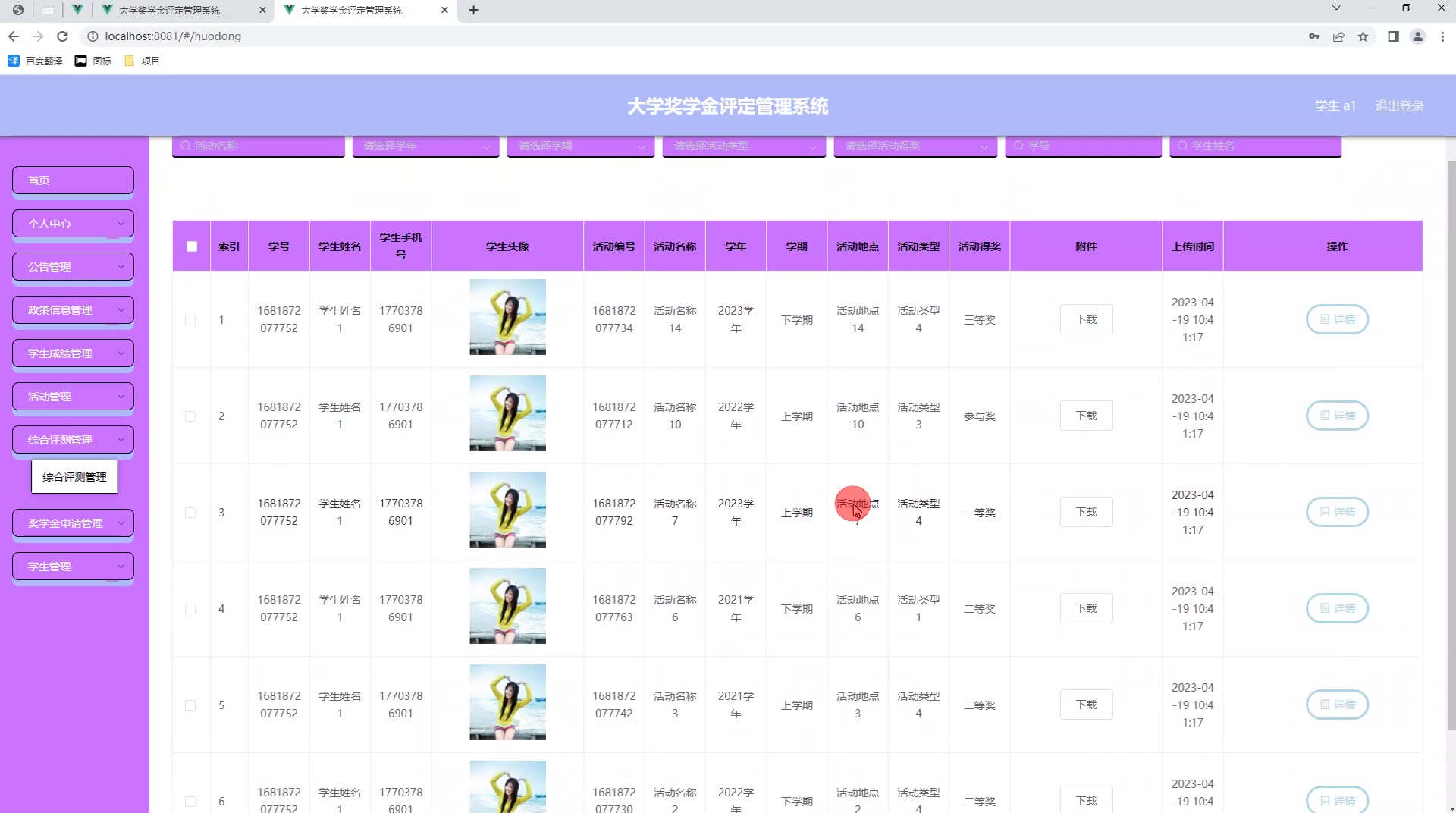Check the checkbox for row 1
This screenshot has width=1456, height=813.
click(x=190, y=320)
